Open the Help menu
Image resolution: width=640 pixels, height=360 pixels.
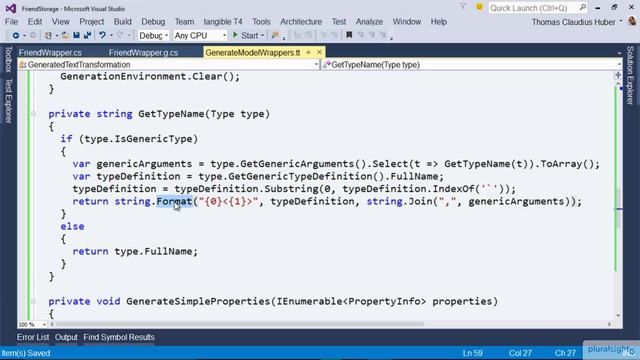(439, 22)
